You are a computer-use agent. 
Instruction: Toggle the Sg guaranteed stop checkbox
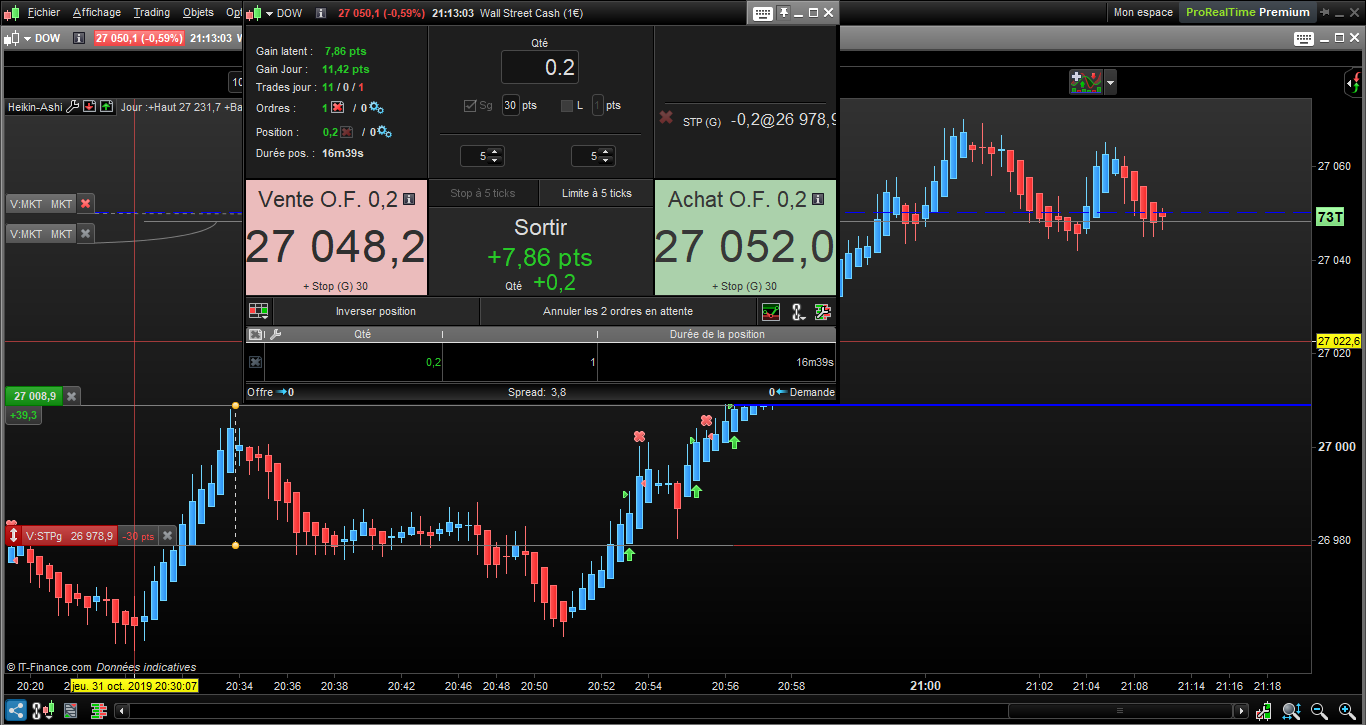tap(471, 106)
